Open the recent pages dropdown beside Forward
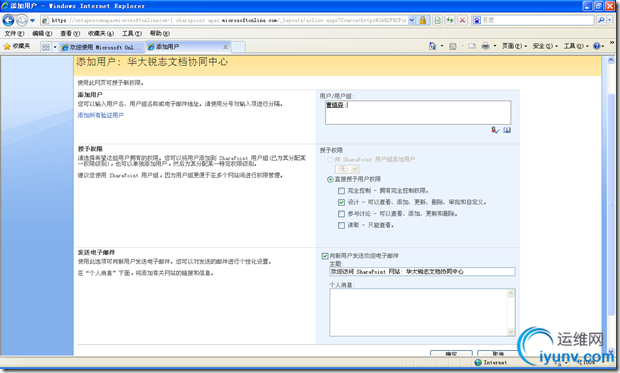620x373 pixels. (x=33, y=20)
